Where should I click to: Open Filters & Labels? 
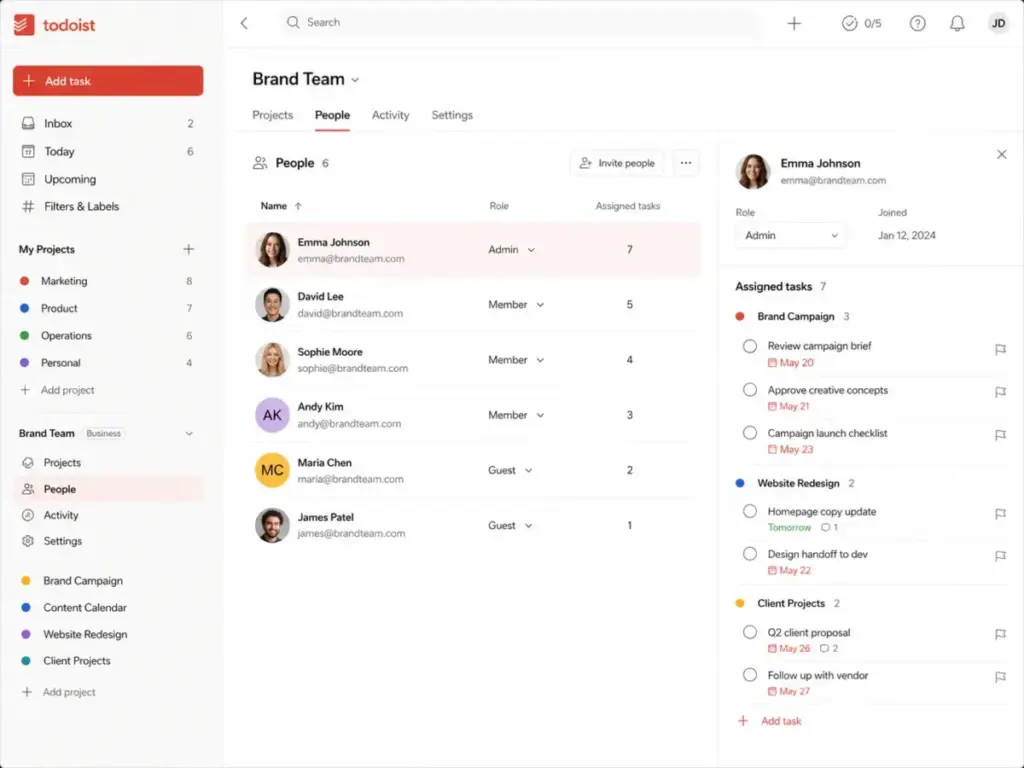108,206
